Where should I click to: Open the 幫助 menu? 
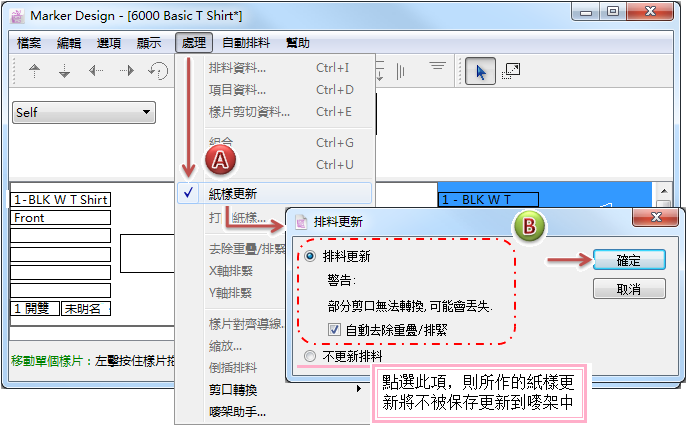coord(298,43)
